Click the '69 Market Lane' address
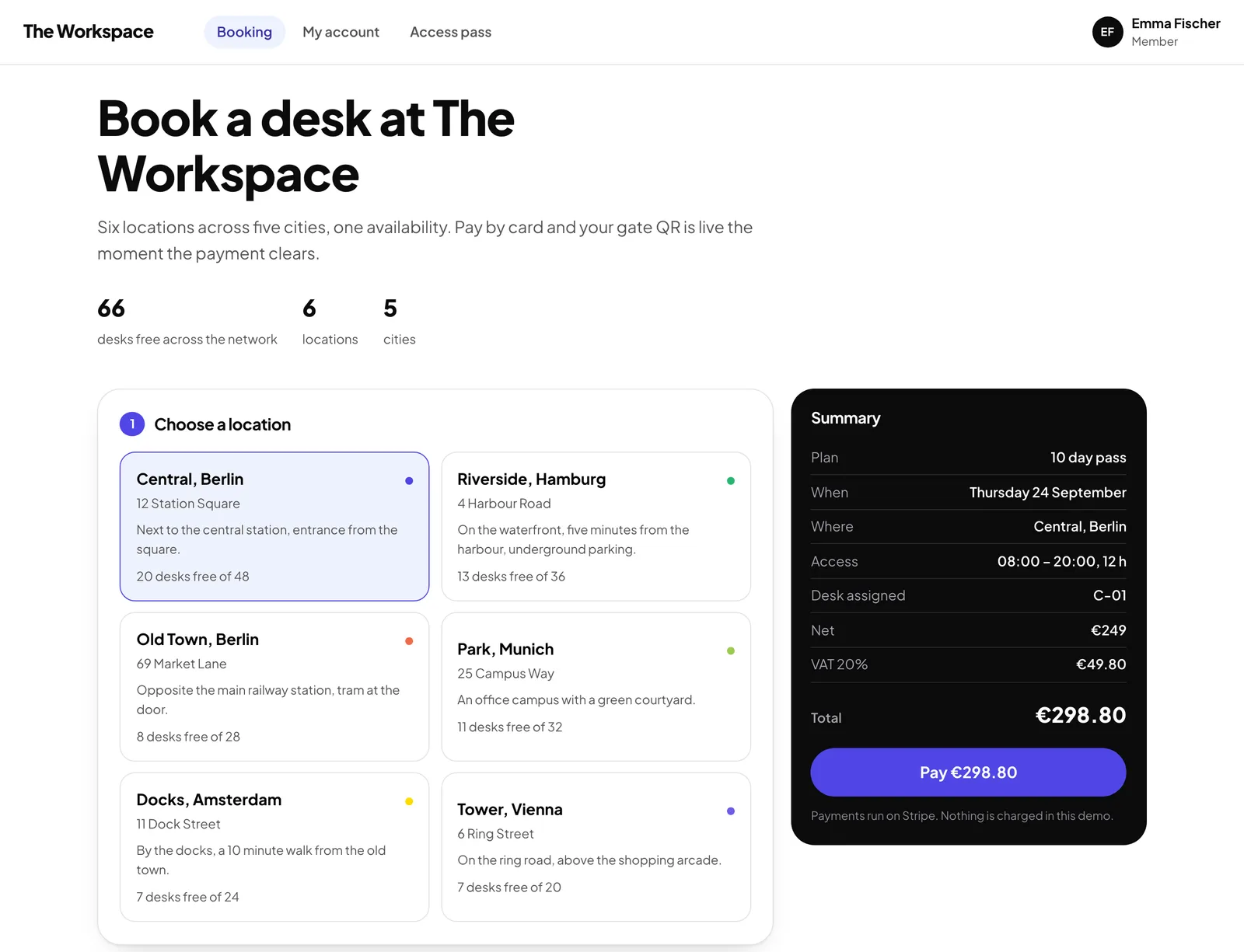The image size is (1244, 952). (x=181, y=664)
